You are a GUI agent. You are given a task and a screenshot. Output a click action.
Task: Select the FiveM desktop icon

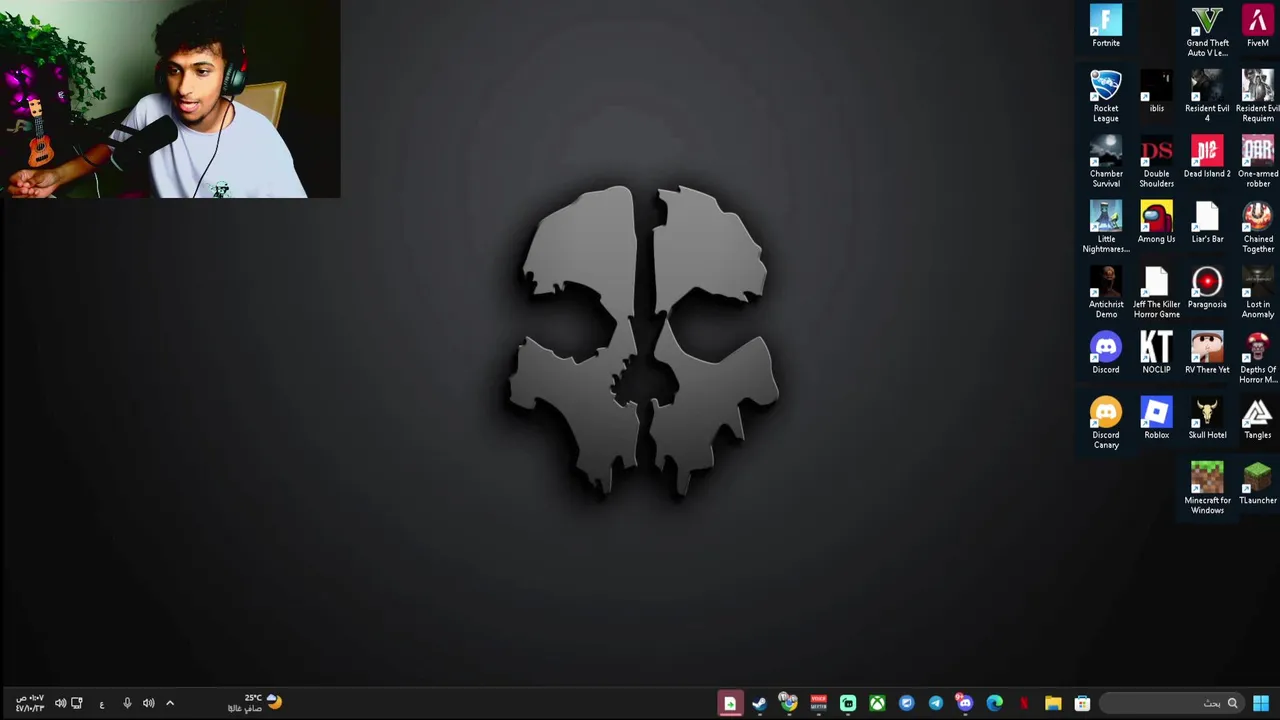(x=1258, y=27)
